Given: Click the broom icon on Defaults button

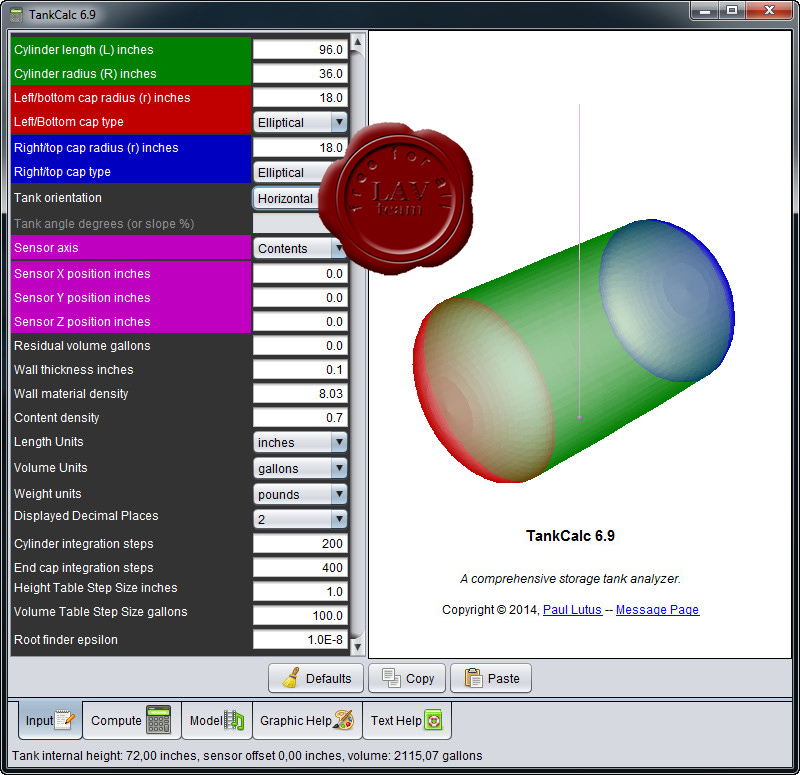Looking at the screenshot, I should (291, 678).
